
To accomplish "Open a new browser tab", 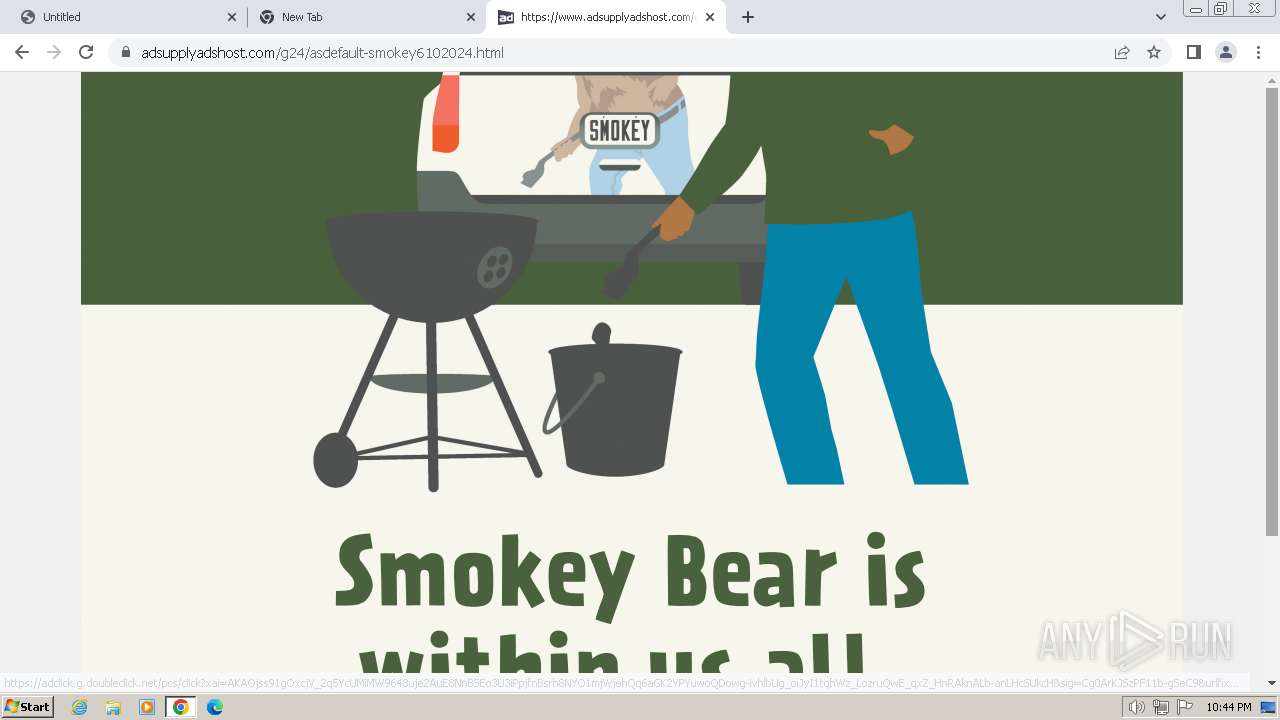I will click(x=747, y=17).
